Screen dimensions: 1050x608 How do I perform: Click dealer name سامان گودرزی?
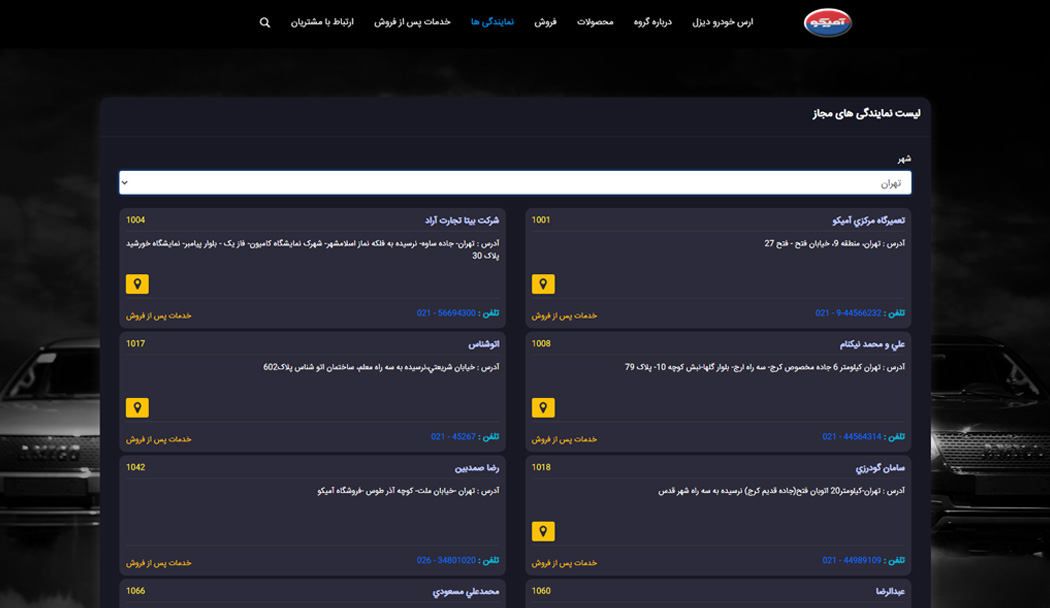(x=880, y=468)
